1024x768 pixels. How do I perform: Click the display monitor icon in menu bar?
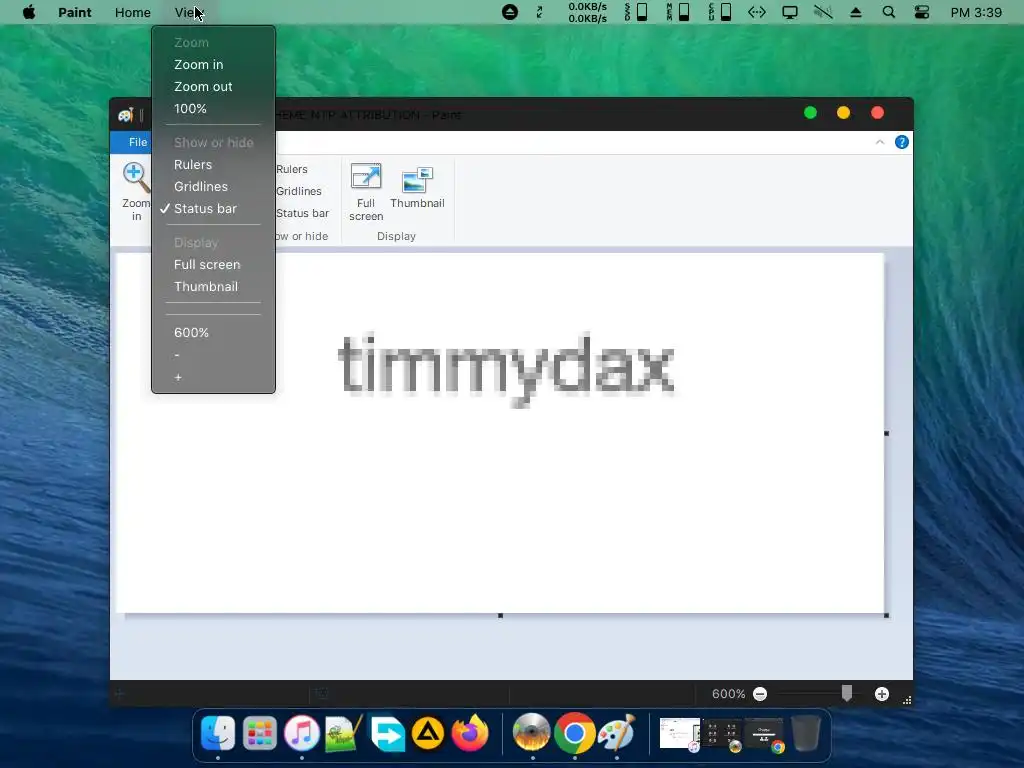point(790,12)
